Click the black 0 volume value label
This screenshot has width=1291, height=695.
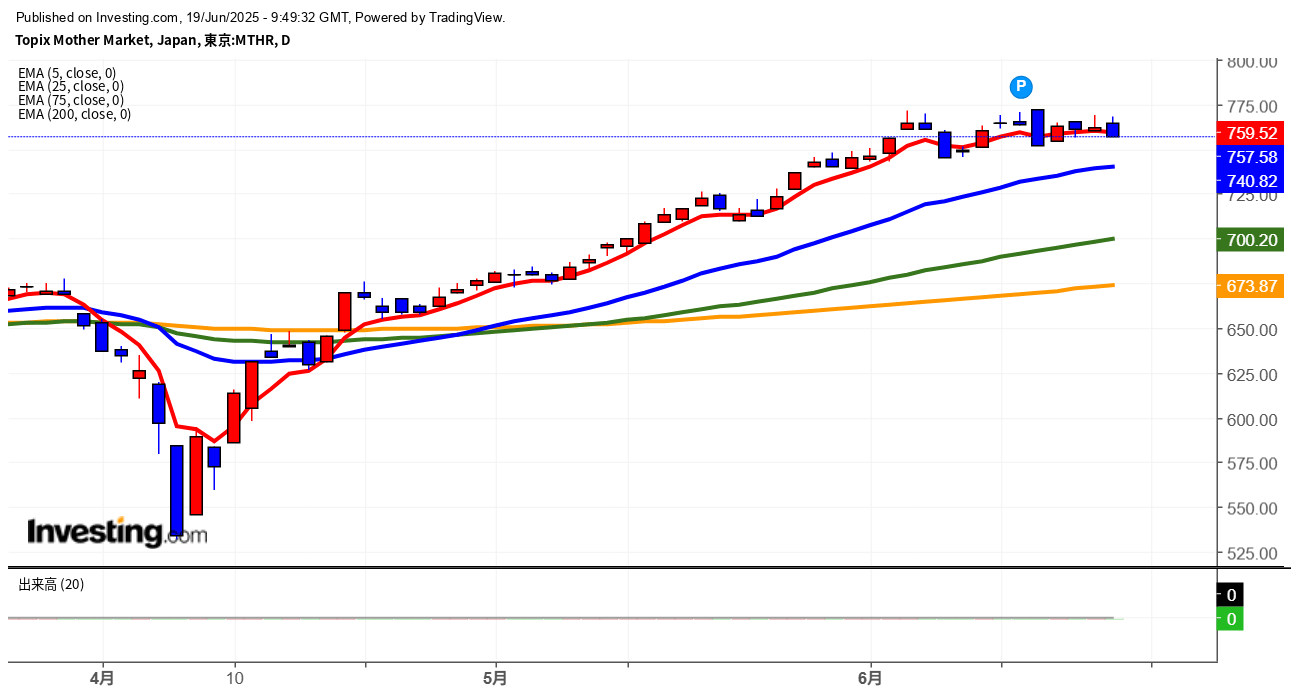click(1231, 595)
